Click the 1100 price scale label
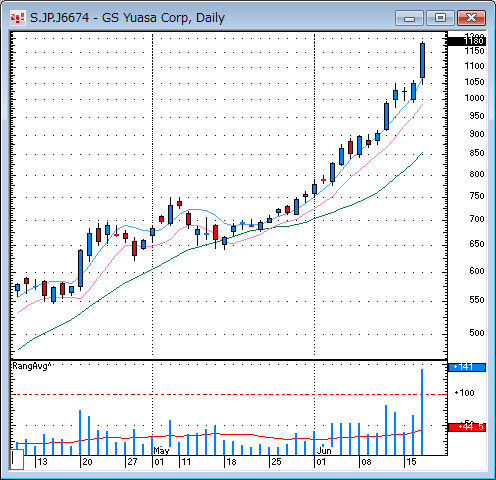Screen dimensions: 496x480 pos(474,66)
